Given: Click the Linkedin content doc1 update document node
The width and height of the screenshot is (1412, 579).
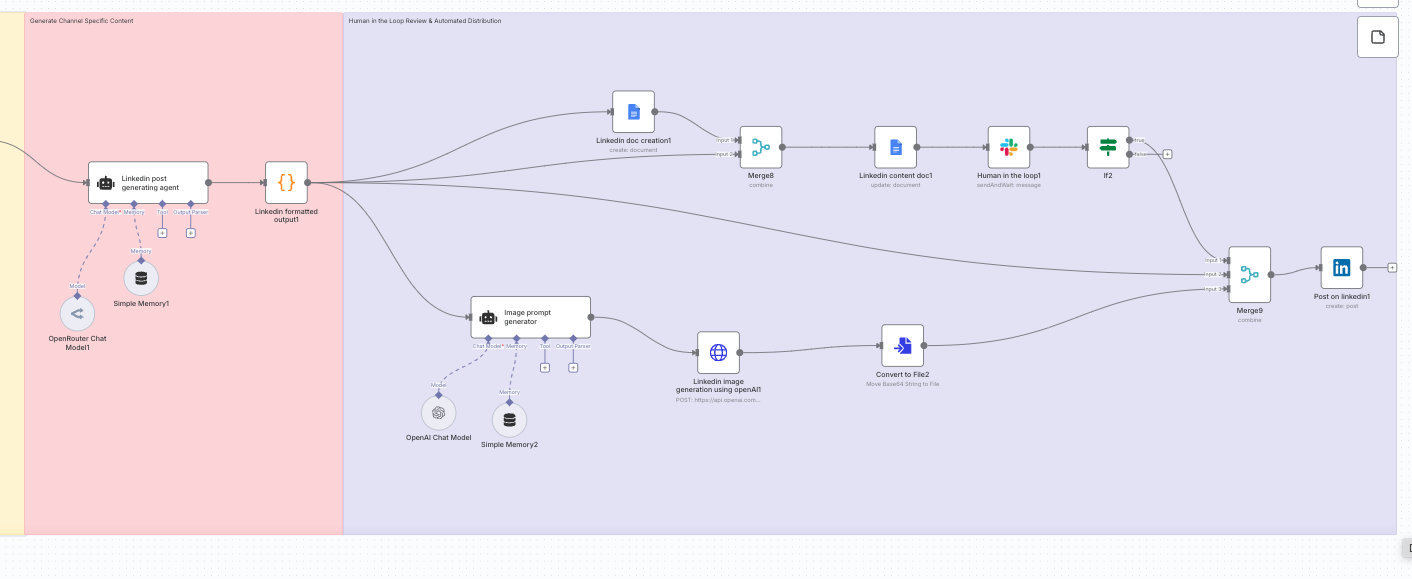Looking at the screenshot, I should [895, 147].
